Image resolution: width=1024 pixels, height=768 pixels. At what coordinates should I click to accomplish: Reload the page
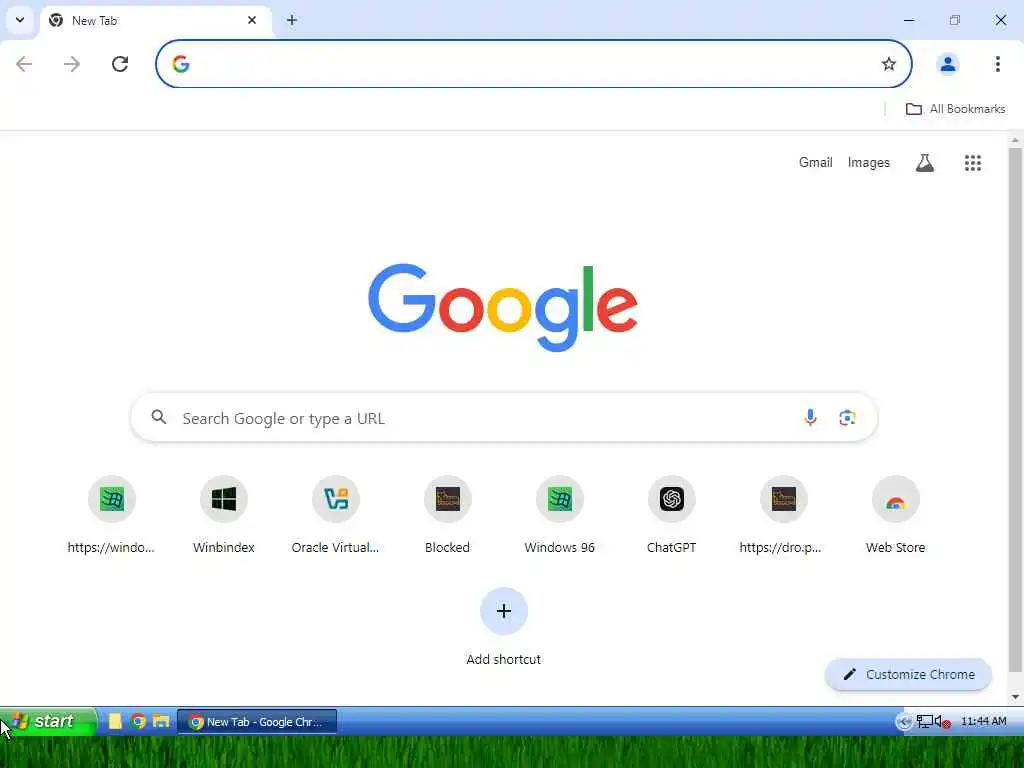click(x=120, y=64)
